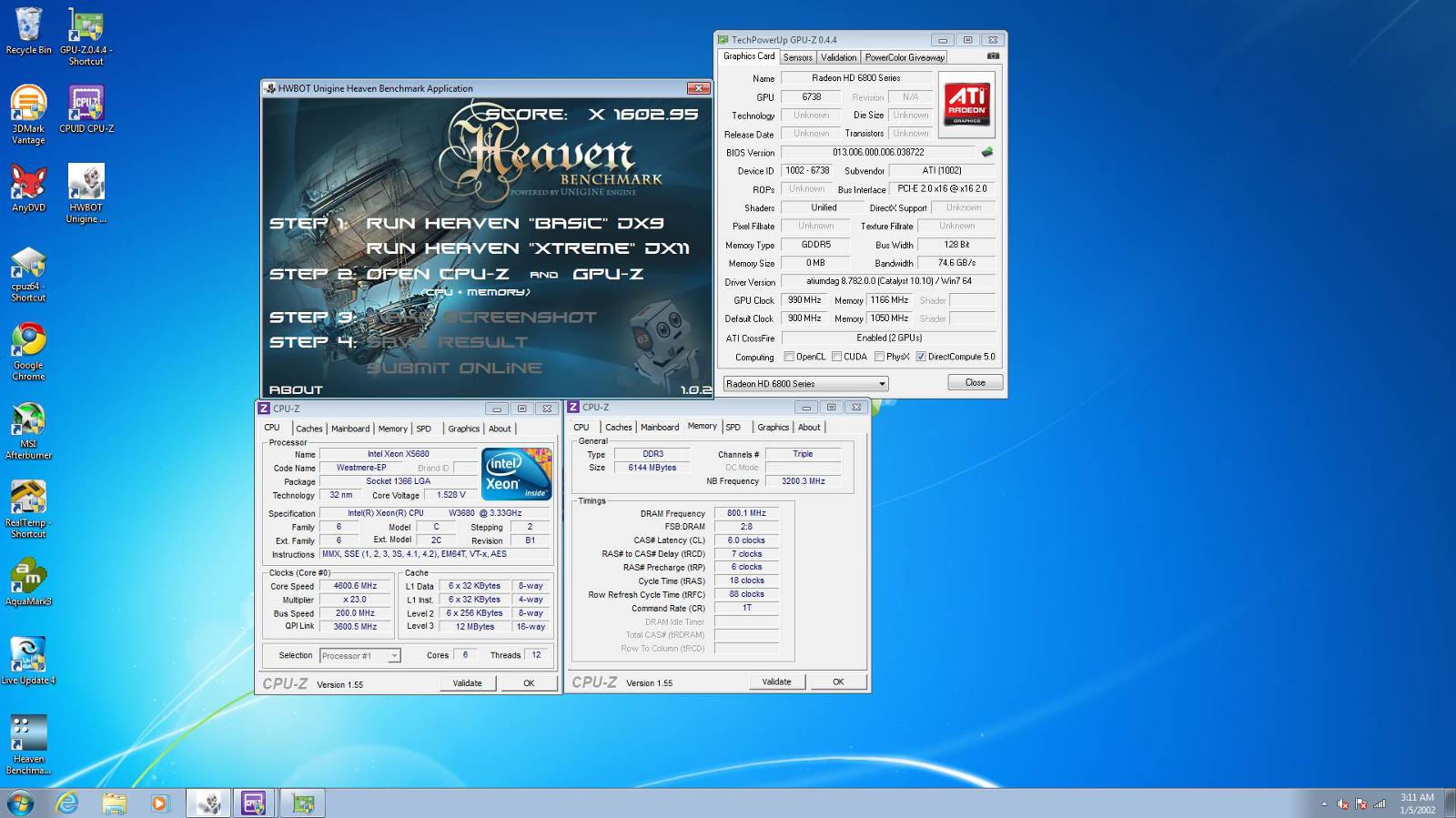1456x818 pixels.
Task: Select CPUID CPU-Z desktop icon
Action: pos(86,109)
